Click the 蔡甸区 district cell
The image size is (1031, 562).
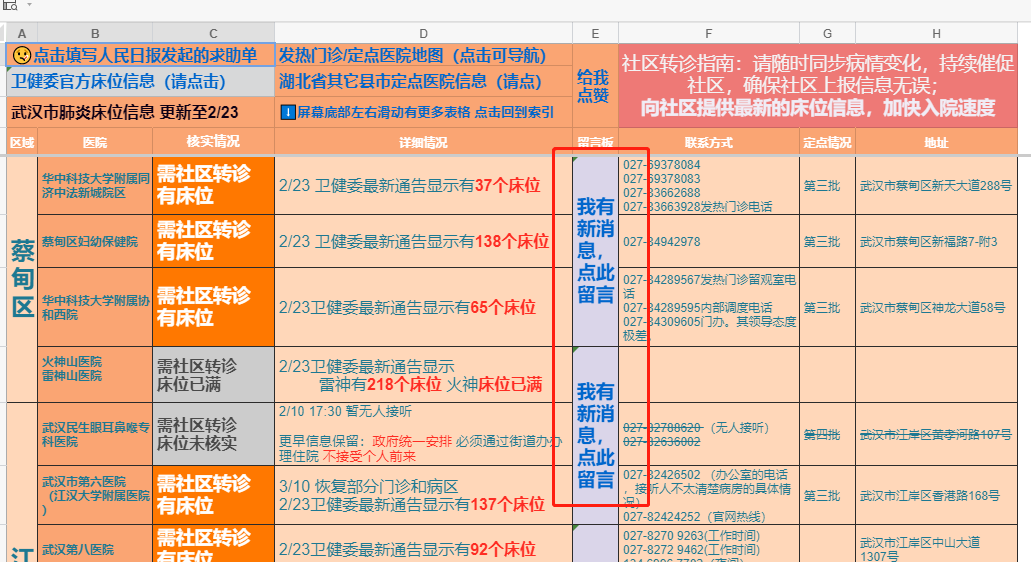click(x=22, y=279)
